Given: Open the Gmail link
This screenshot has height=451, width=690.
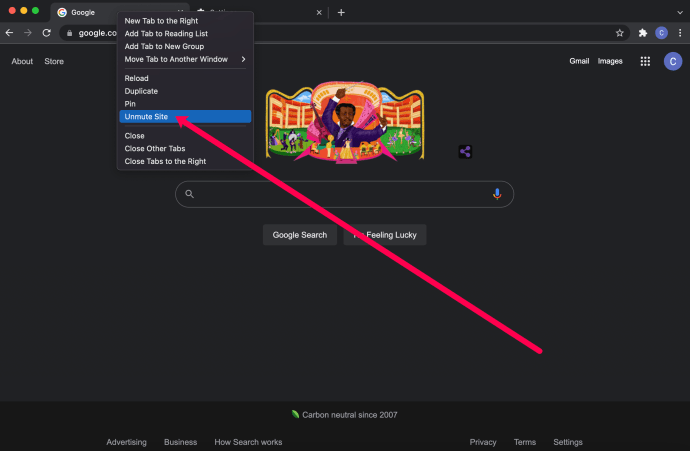Looking at the screenshot, I should click(579, 61).
